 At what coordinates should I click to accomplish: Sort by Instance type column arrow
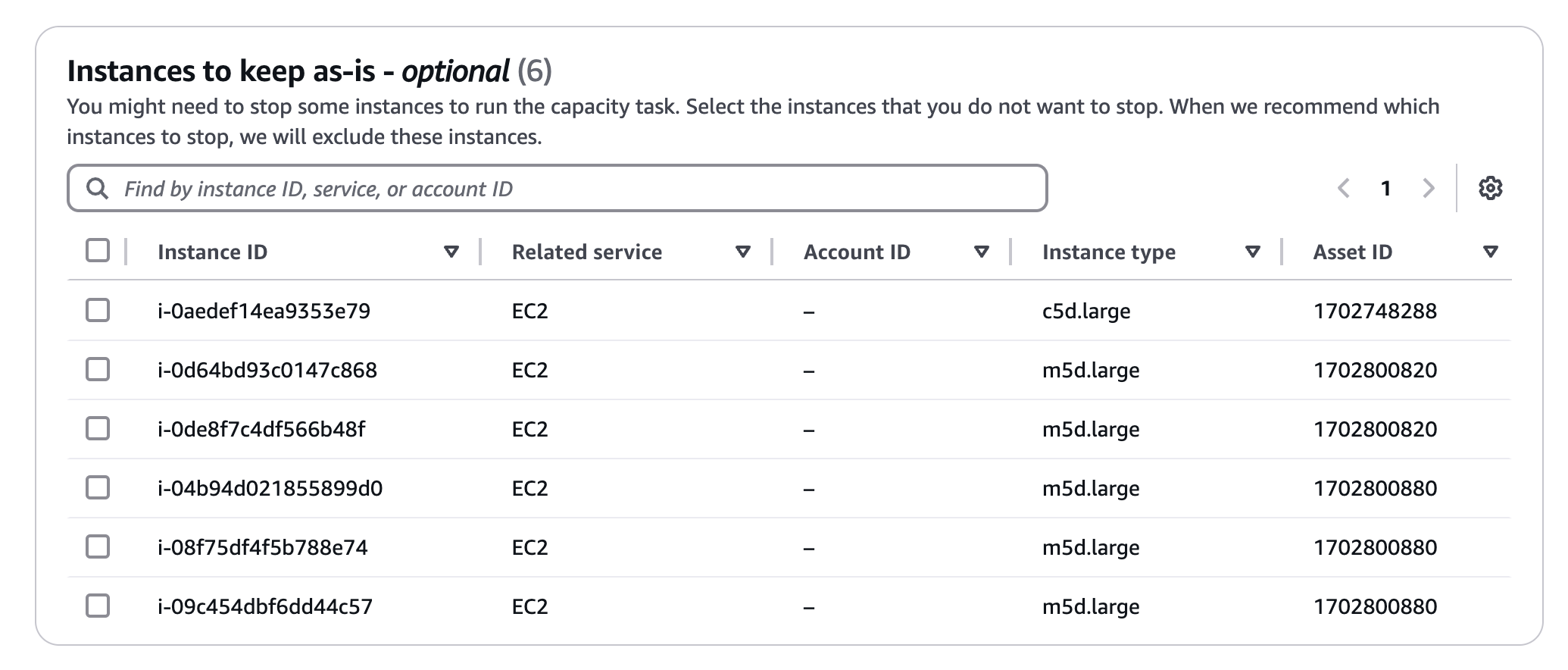[x=1253, y=252]
